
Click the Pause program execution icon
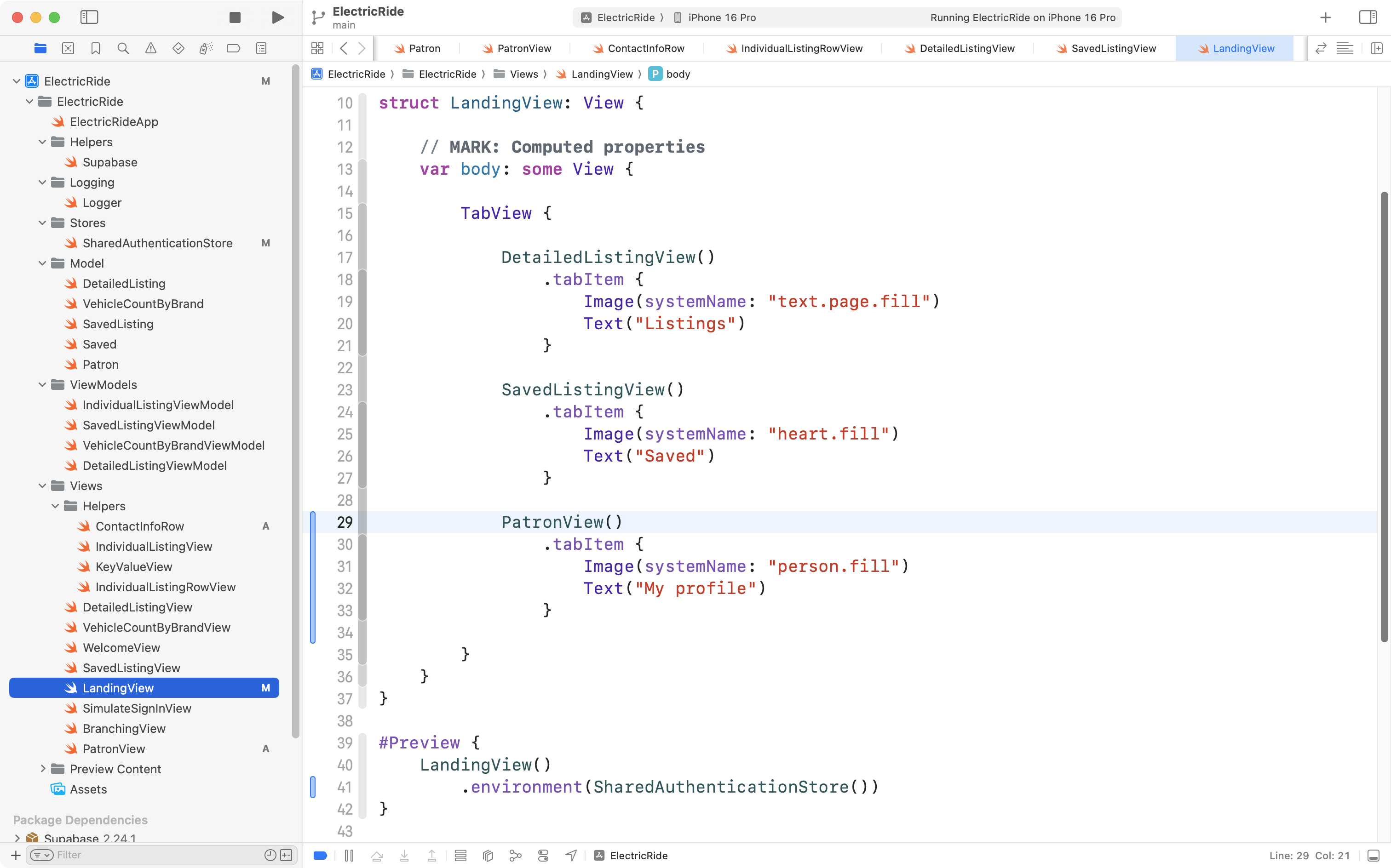(x=349, y=856)
